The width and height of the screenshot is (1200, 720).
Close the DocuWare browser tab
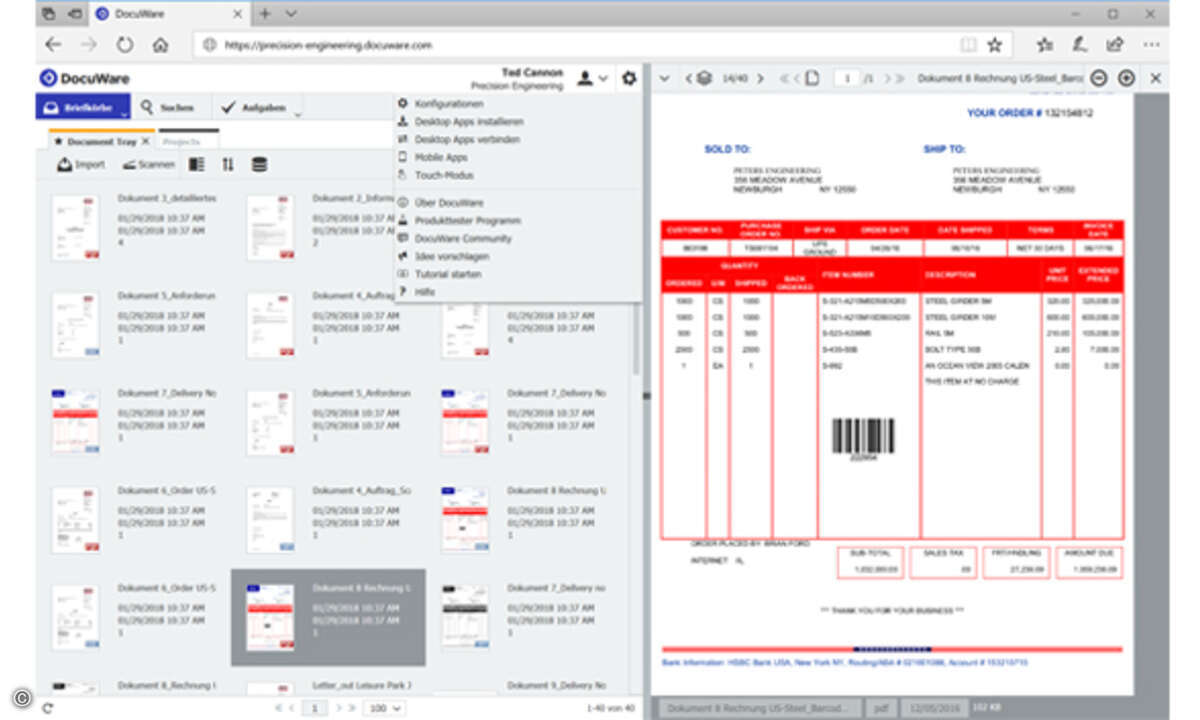(x=237, y=14)
